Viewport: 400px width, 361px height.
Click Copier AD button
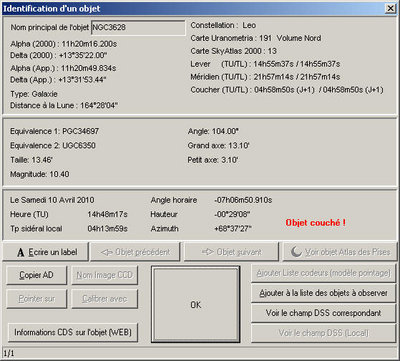click(x=36, y=275)
